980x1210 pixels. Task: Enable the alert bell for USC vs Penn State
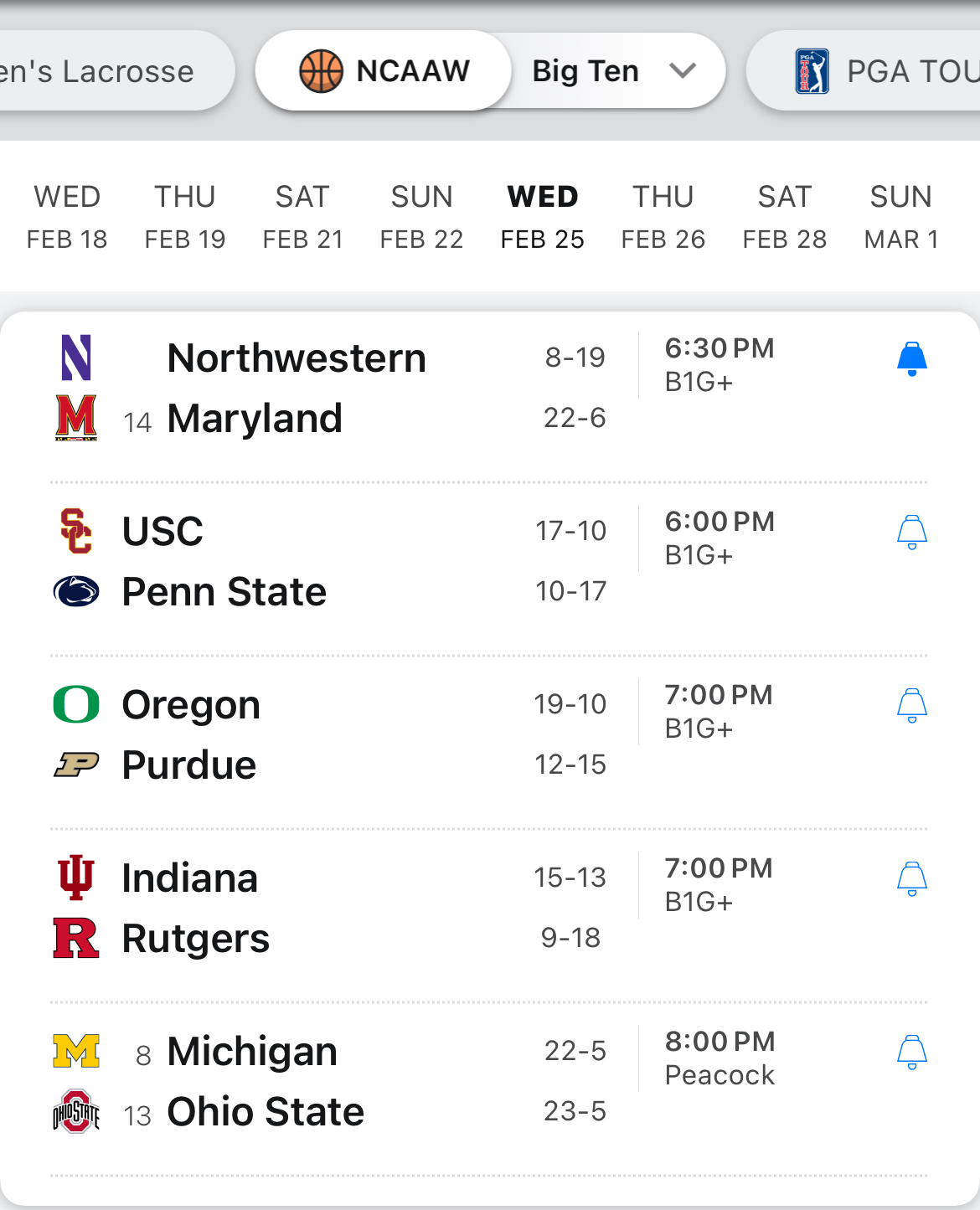[911, 533]
